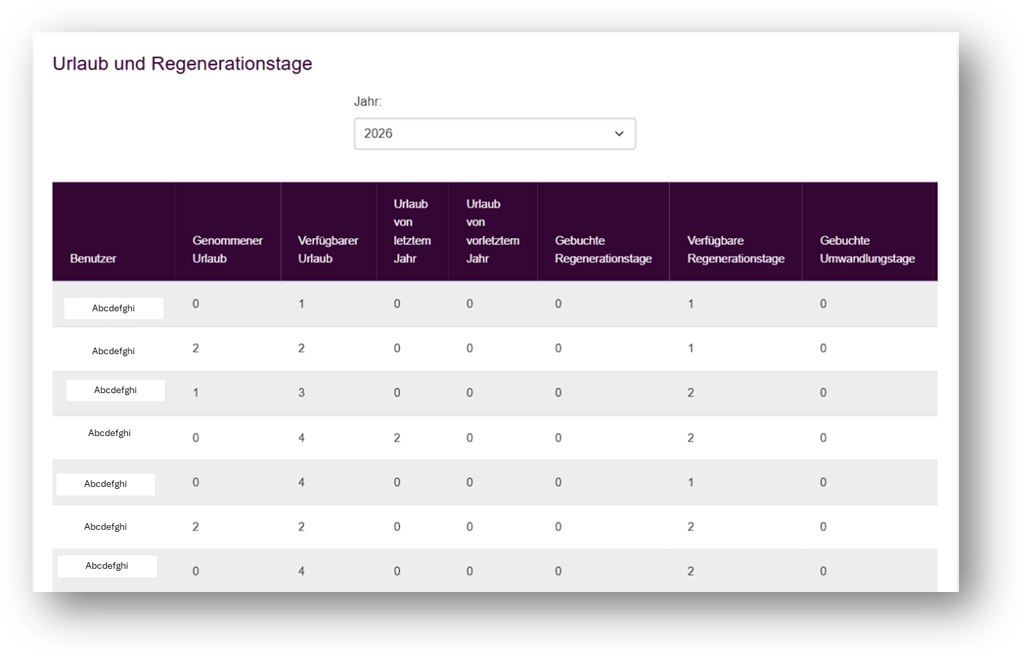The width and height of the screenshot is (1024, 657).
Task: Click the Abcdefghi button in the last row
Action: click(x=107, y=565)
